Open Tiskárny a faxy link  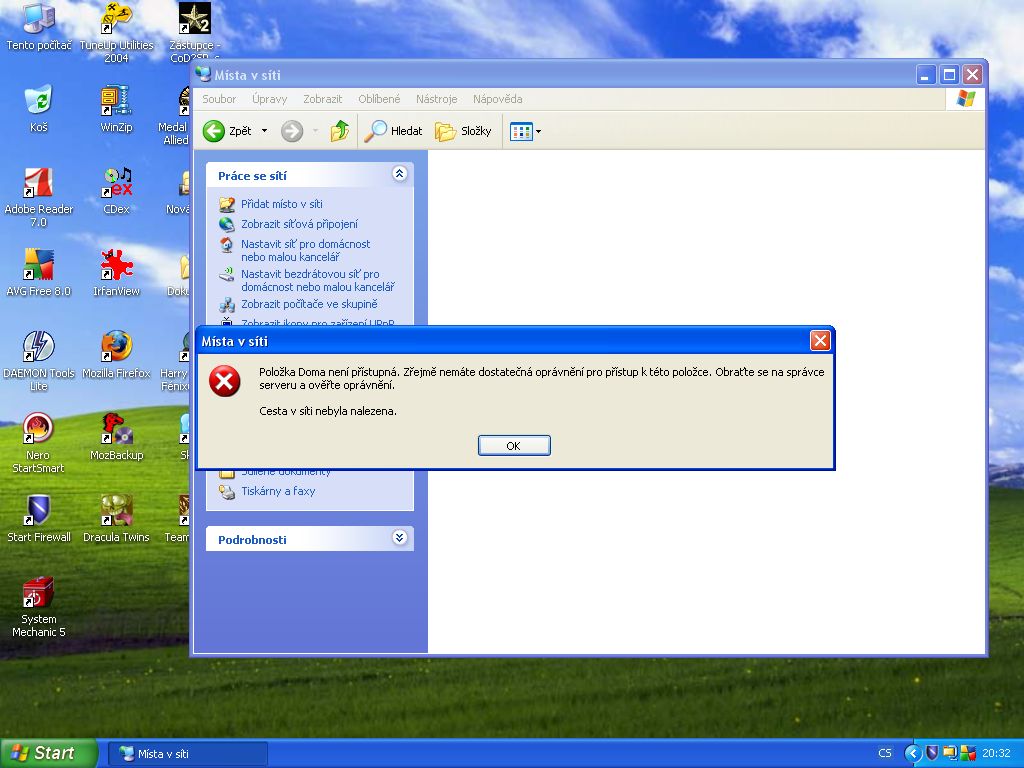click(277, 491)
